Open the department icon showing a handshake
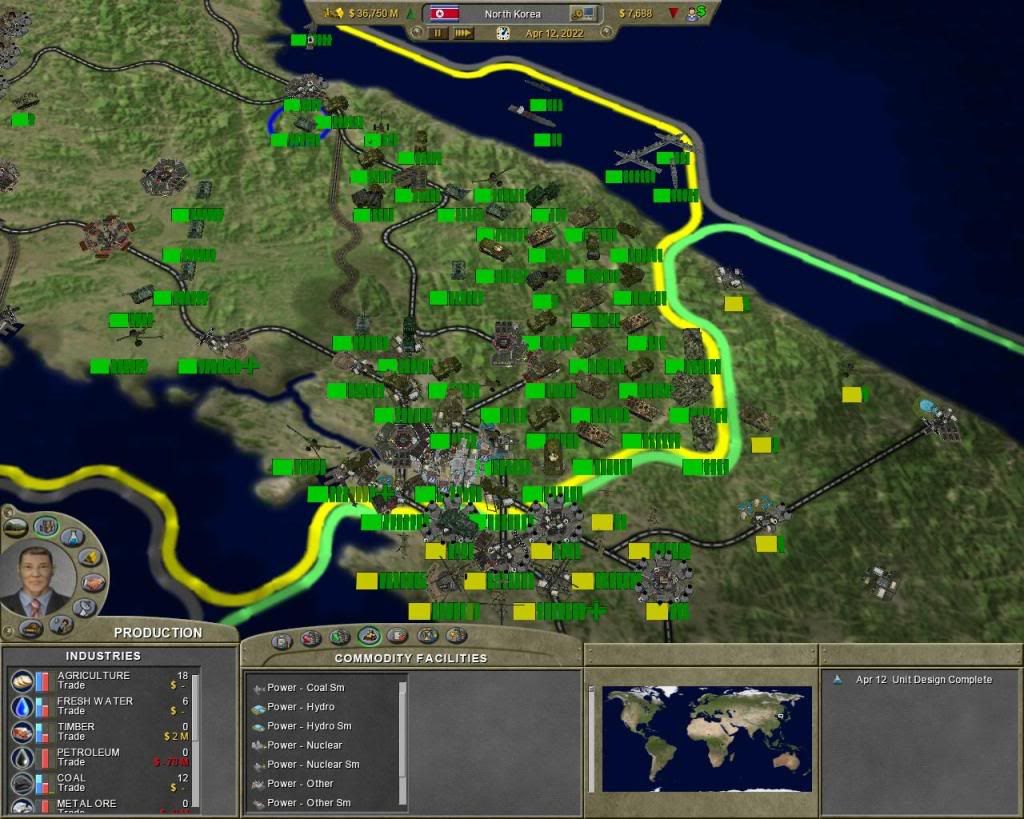This screenshot has height=819, width=1024. [x=92, y=582]
